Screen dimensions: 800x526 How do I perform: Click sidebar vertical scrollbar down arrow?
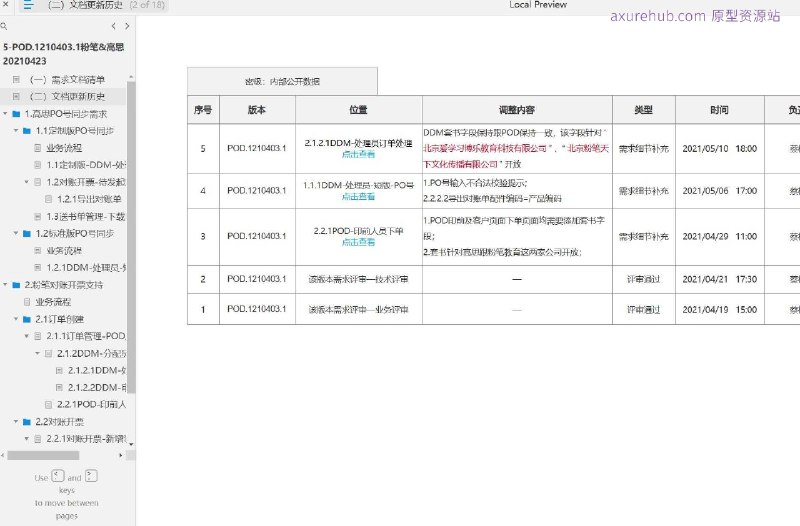(131, 444)
